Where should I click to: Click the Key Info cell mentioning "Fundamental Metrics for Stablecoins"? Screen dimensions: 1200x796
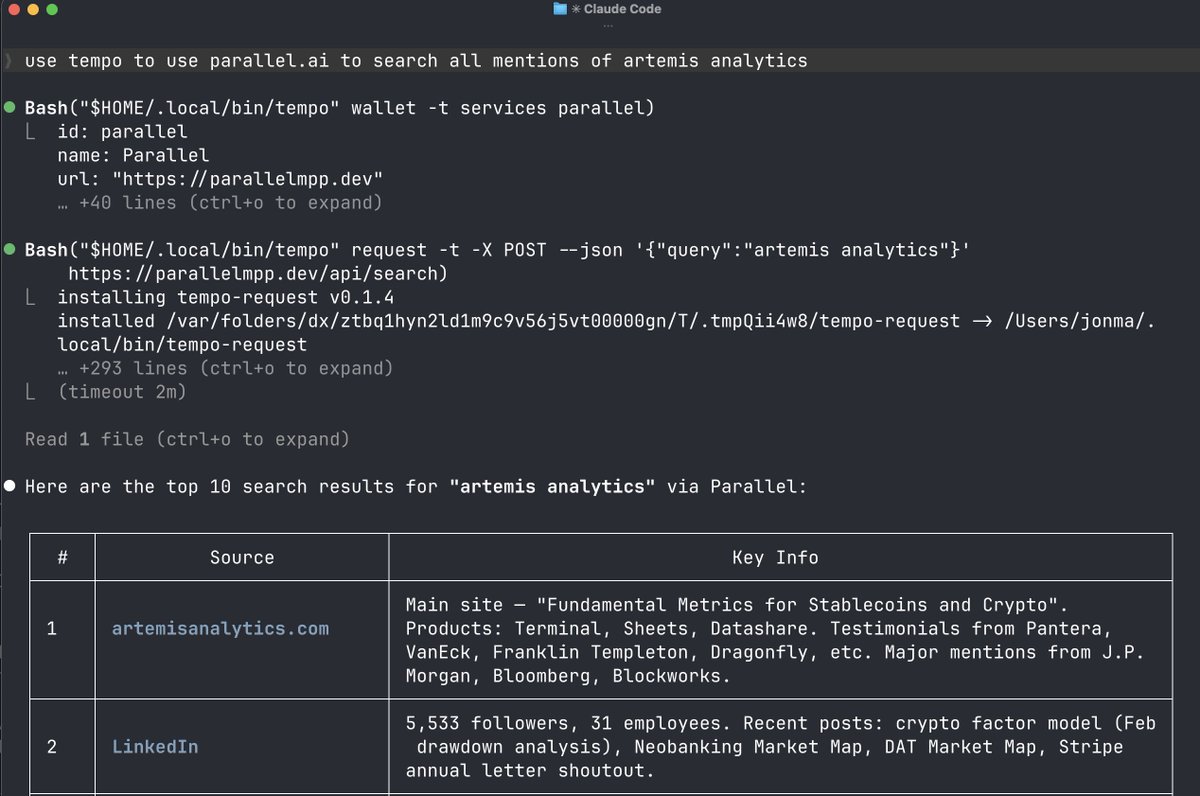[x=780, y=640]
